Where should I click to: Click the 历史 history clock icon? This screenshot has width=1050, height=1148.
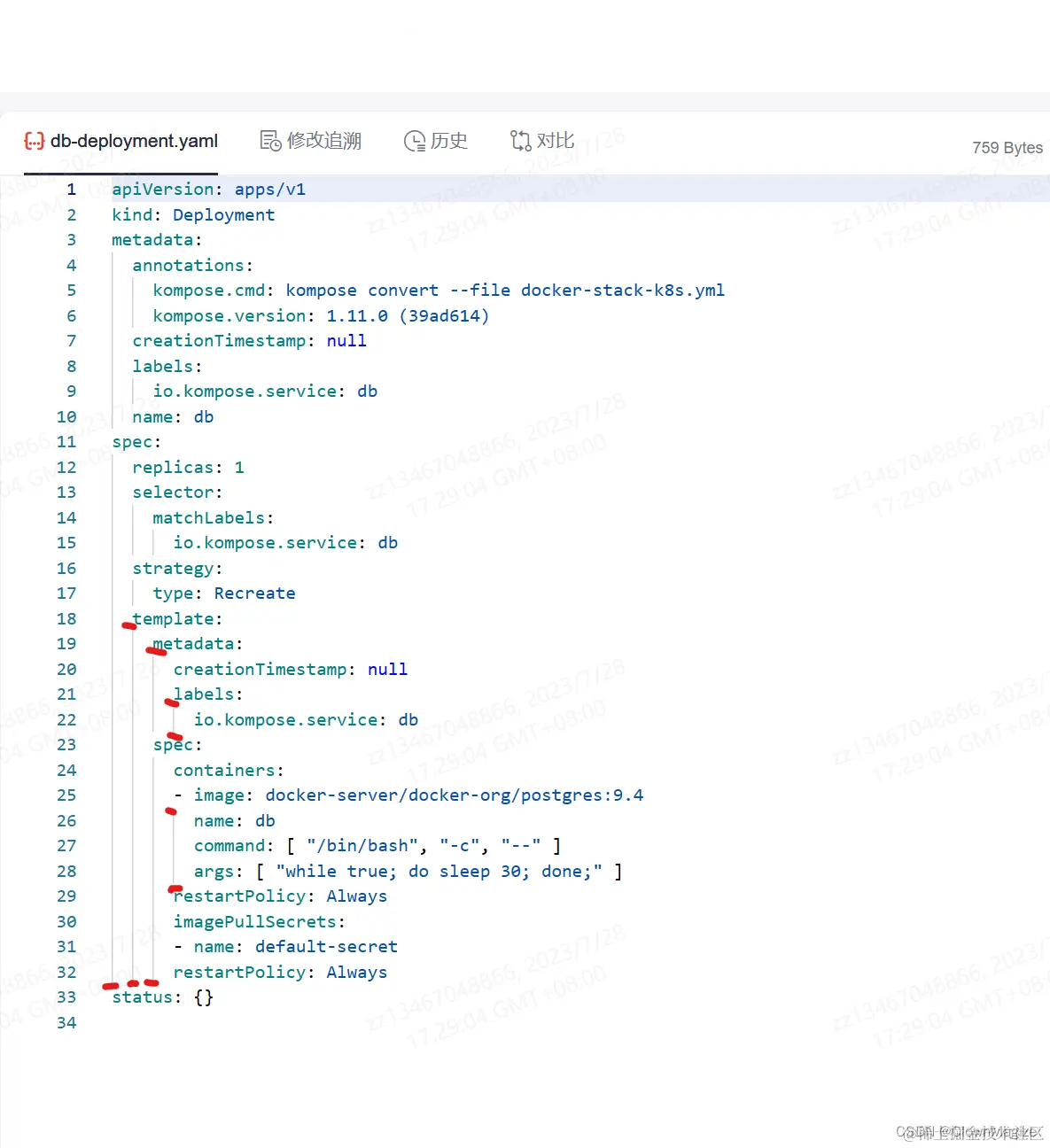pos(415,141)
